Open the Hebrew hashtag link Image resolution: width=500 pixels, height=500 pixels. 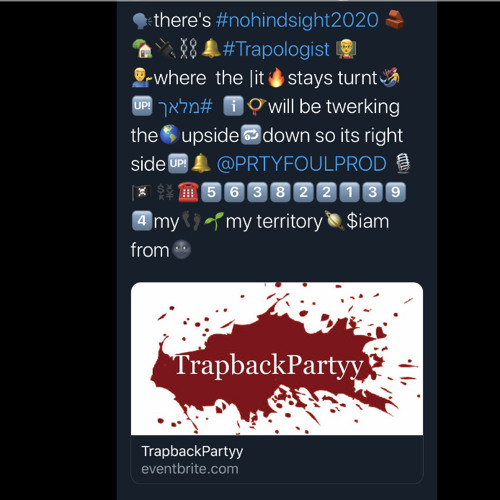pyautogui.click(x=185, y=107)
